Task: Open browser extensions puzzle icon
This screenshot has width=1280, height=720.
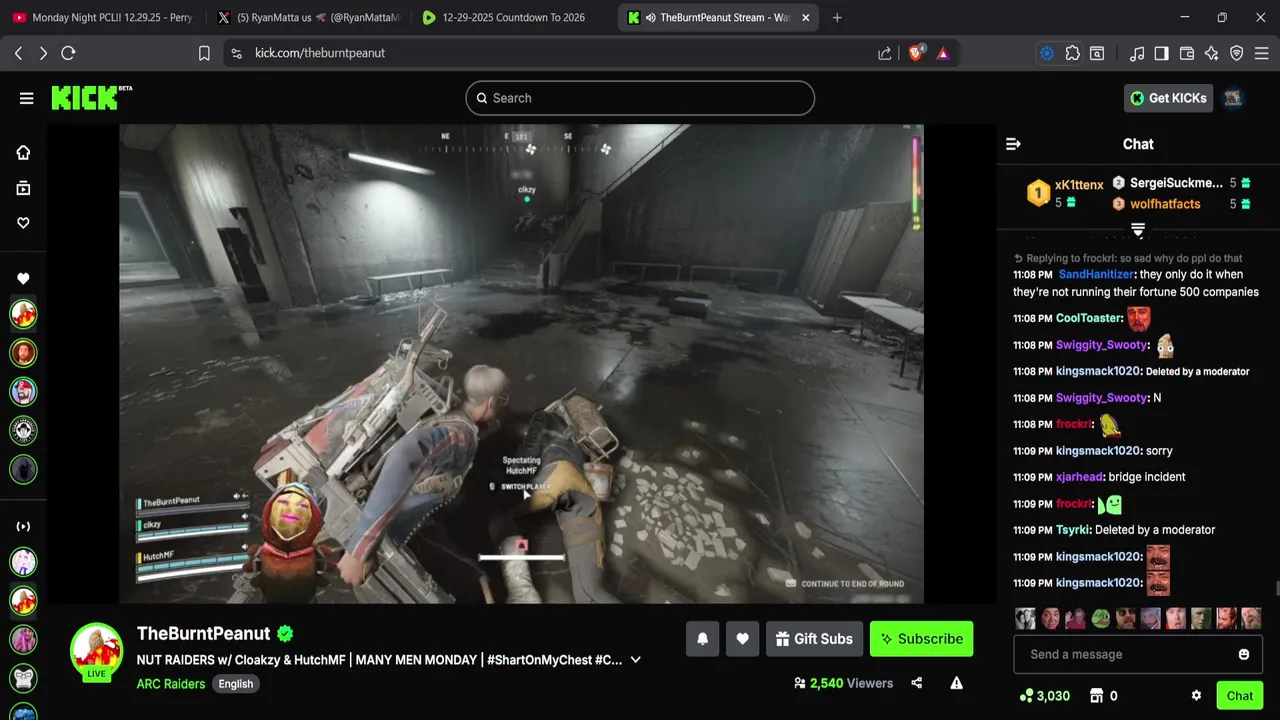Action: pos(1073,53)
